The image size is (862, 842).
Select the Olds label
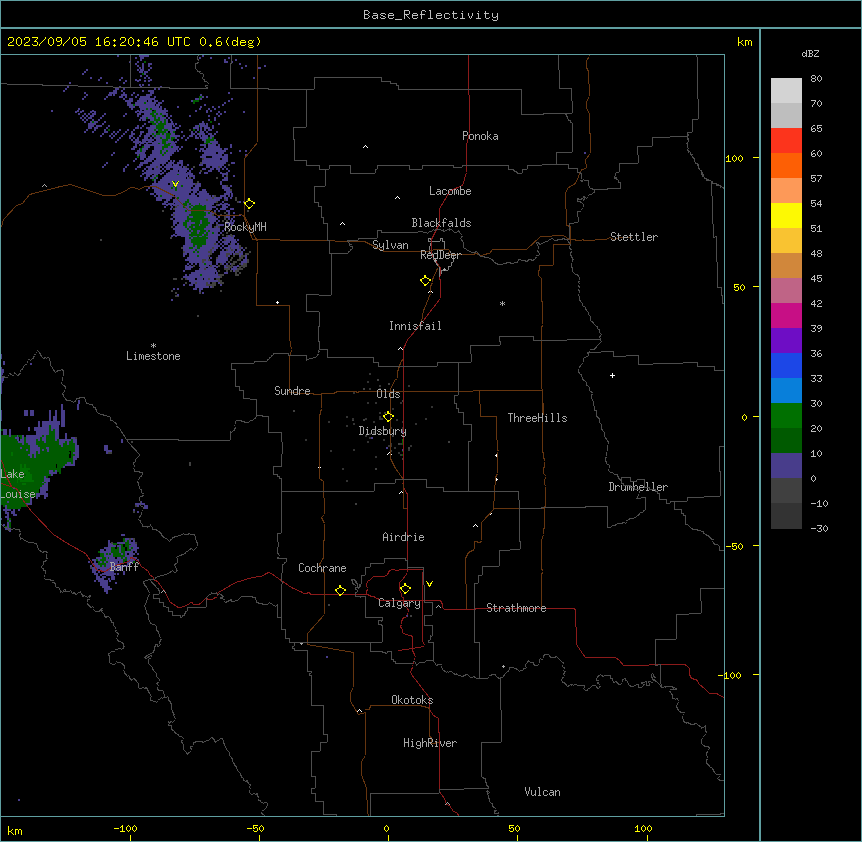388,394
